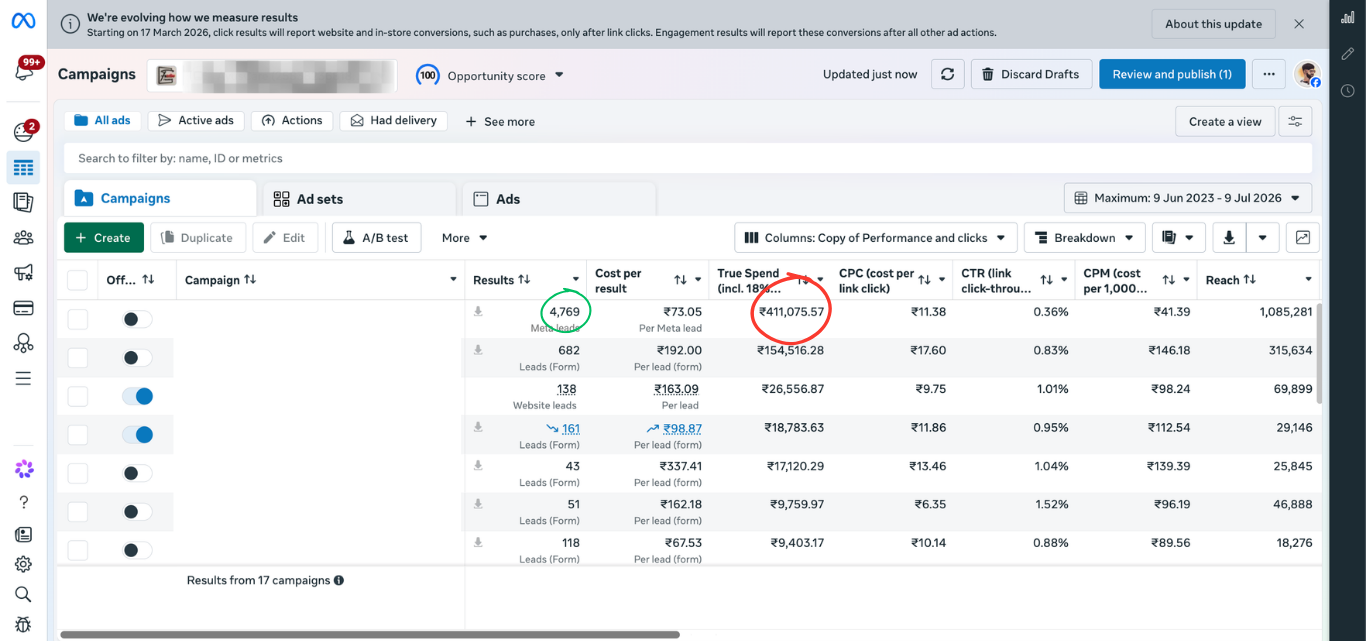Click Discard Drafts
Viewport: 1366px width, 641px height.
1031,74
